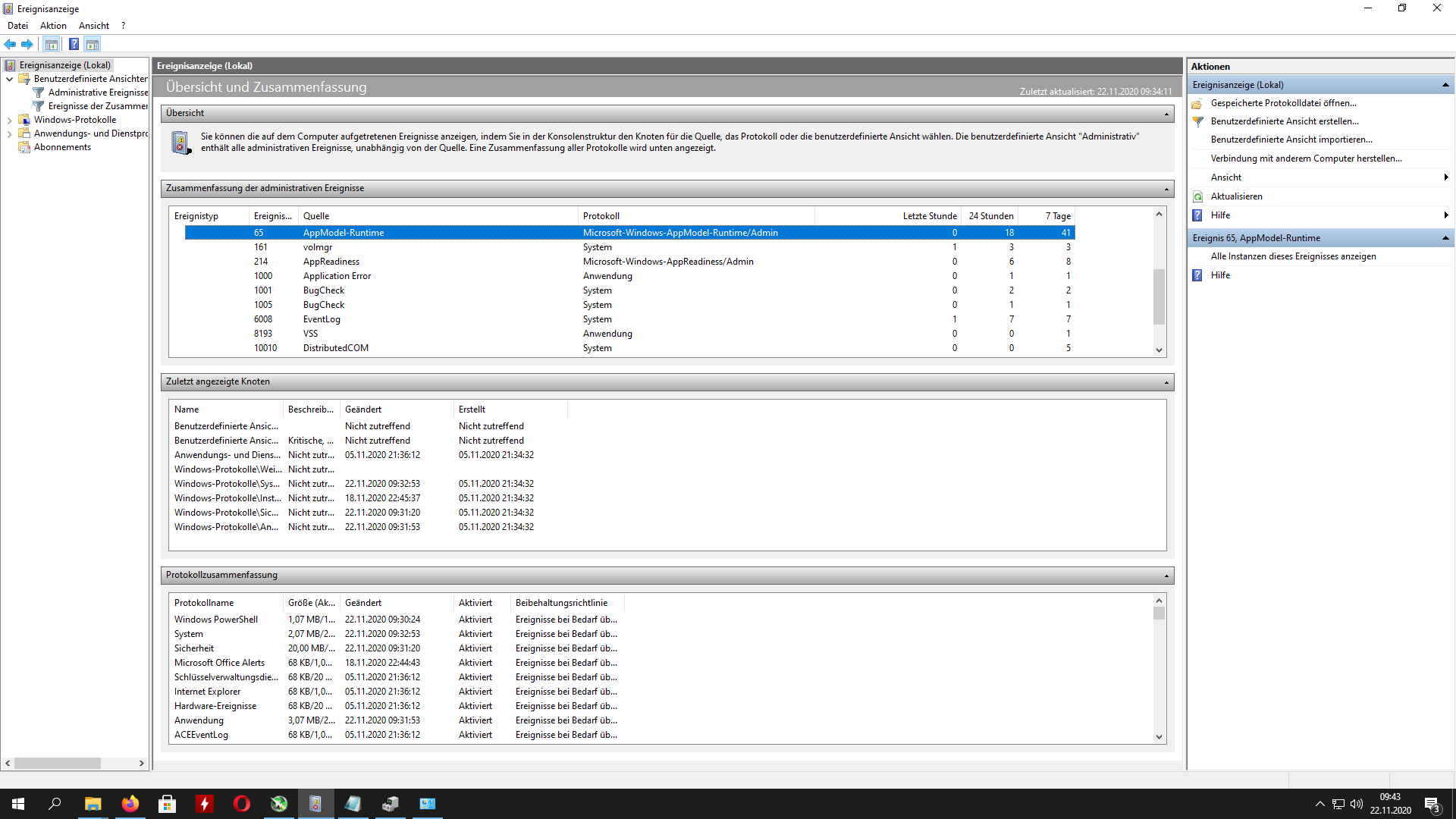The image size is (1456, 819).
Task: Open the Aktion menu
Action: click(x=53, y=26)
